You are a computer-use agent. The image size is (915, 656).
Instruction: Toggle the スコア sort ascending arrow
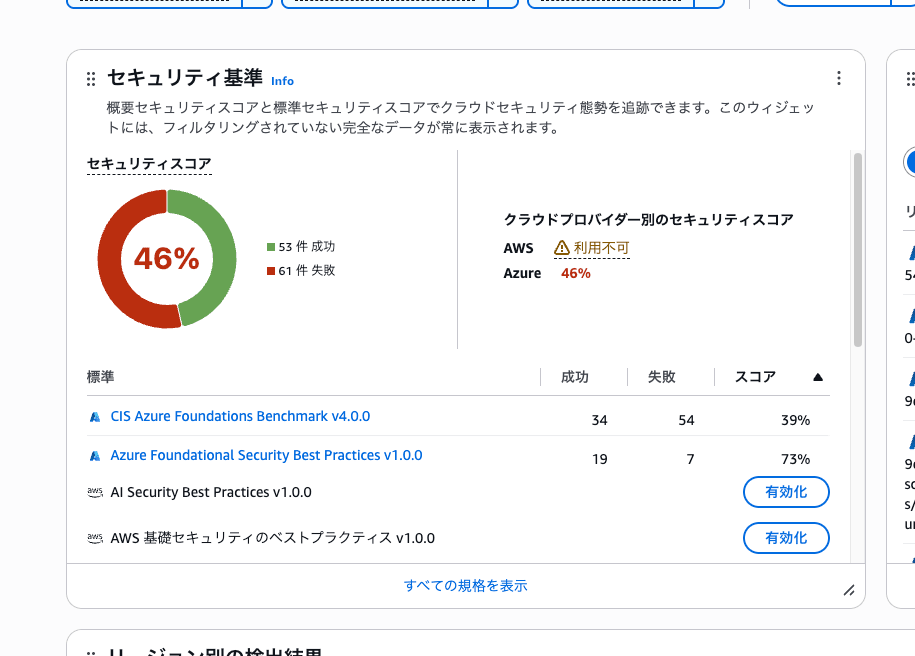pyautogui.click(x=818, y=377)
